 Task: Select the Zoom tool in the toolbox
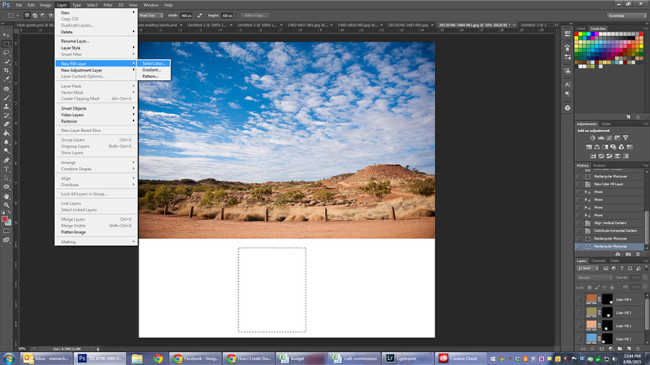tap(6, 205)
